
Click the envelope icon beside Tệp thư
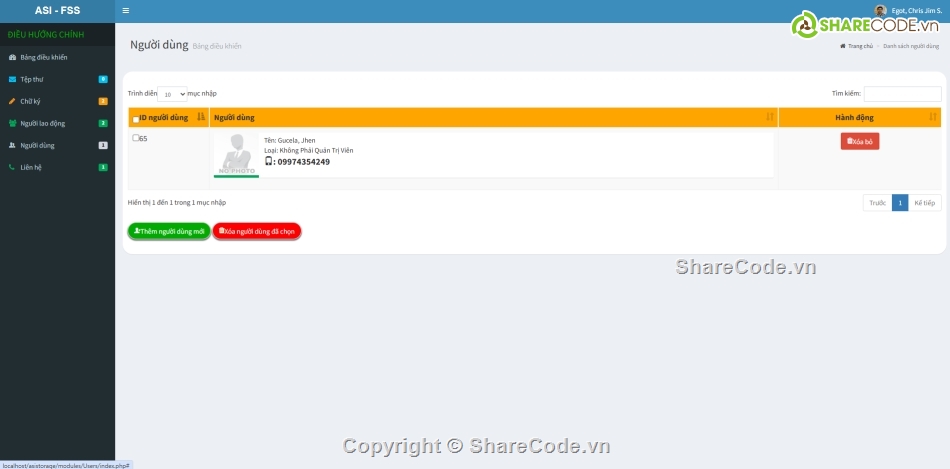[x=12, y=79]
